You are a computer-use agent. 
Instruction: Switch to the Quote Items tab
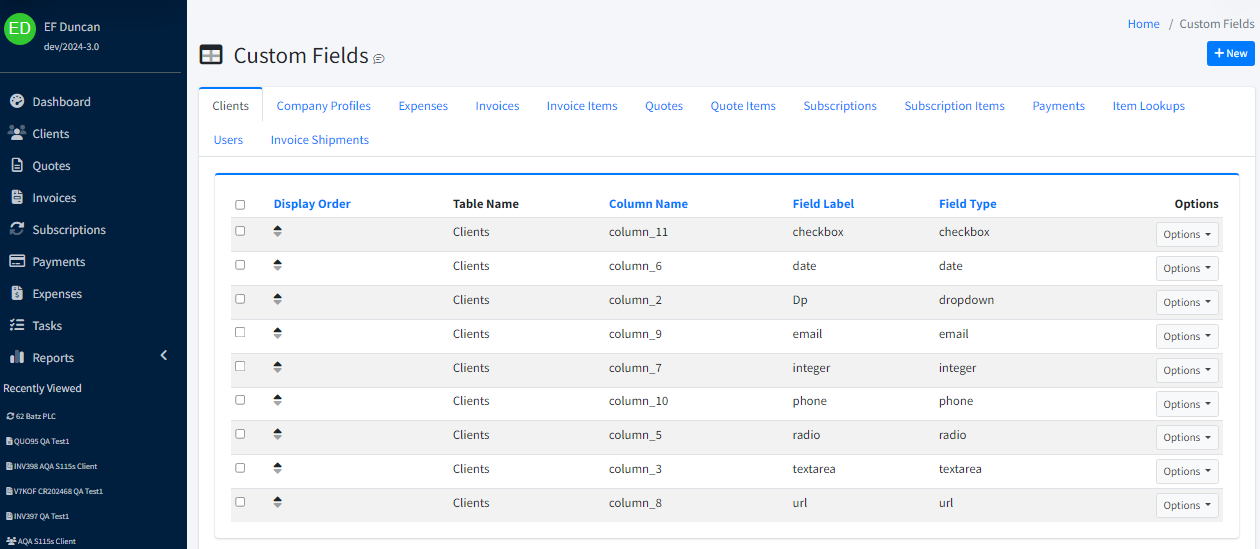coord(743,106)
